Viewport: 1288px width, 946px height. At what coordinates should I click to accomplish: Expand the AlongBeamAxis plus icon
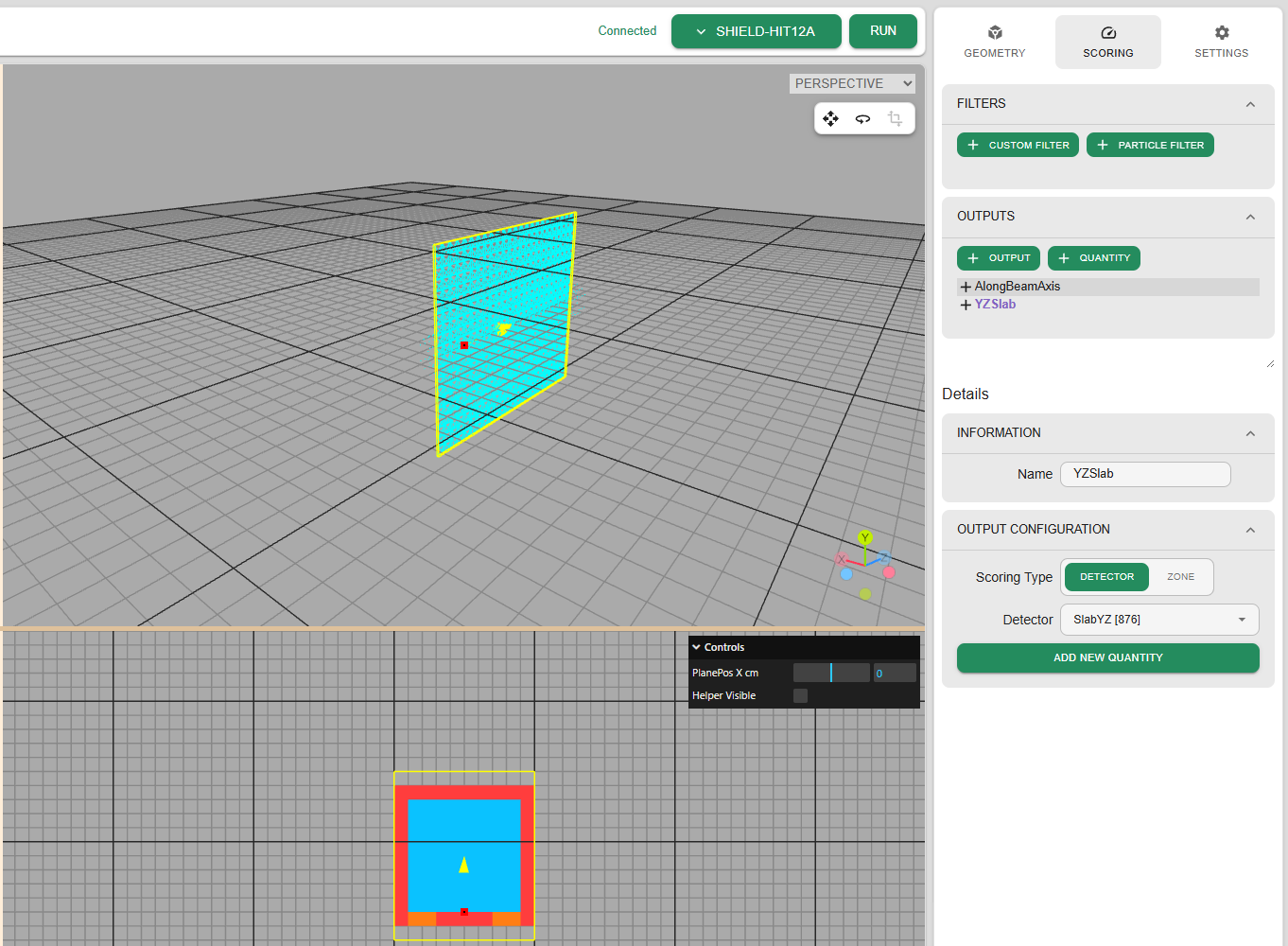(966, 287)
